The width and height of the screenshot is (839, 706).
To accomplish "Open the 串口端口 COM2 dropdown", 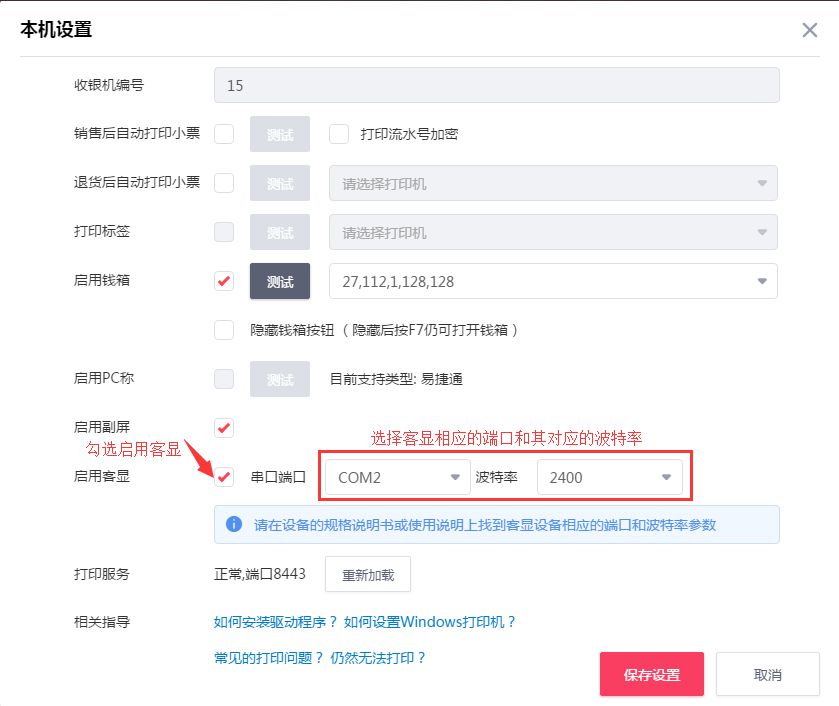I will [397, 477].
